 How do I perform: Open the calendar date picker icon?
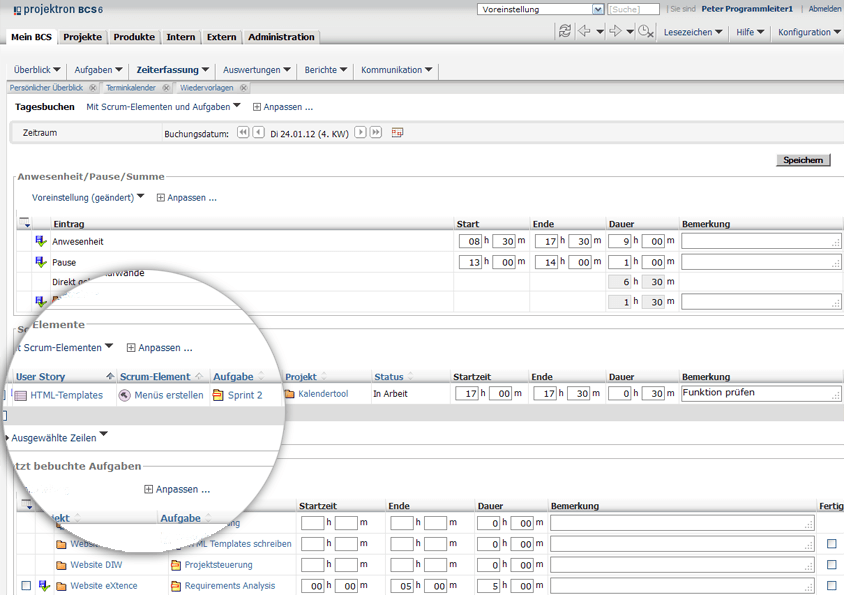[397, 133]
